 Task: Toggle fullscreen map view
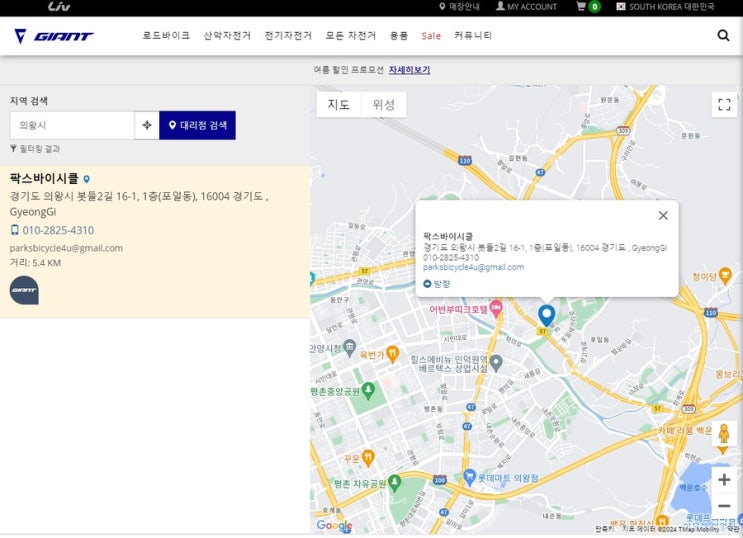(x=725, y=105)
